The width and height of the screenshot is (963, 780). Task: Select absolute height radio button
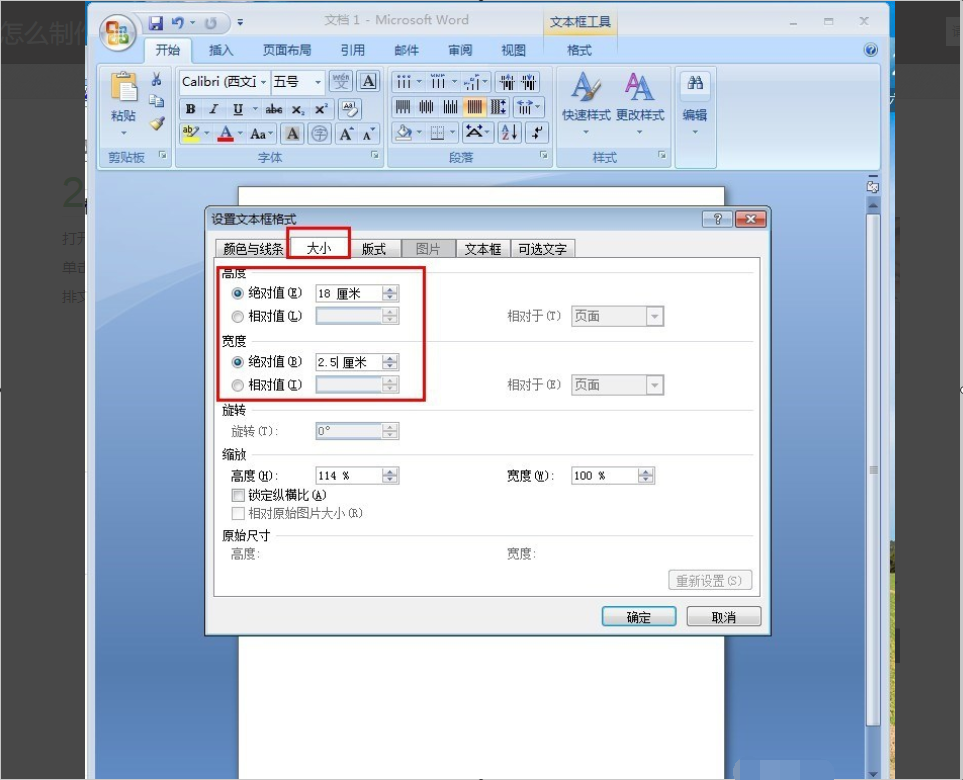click(x=238, y=294)
